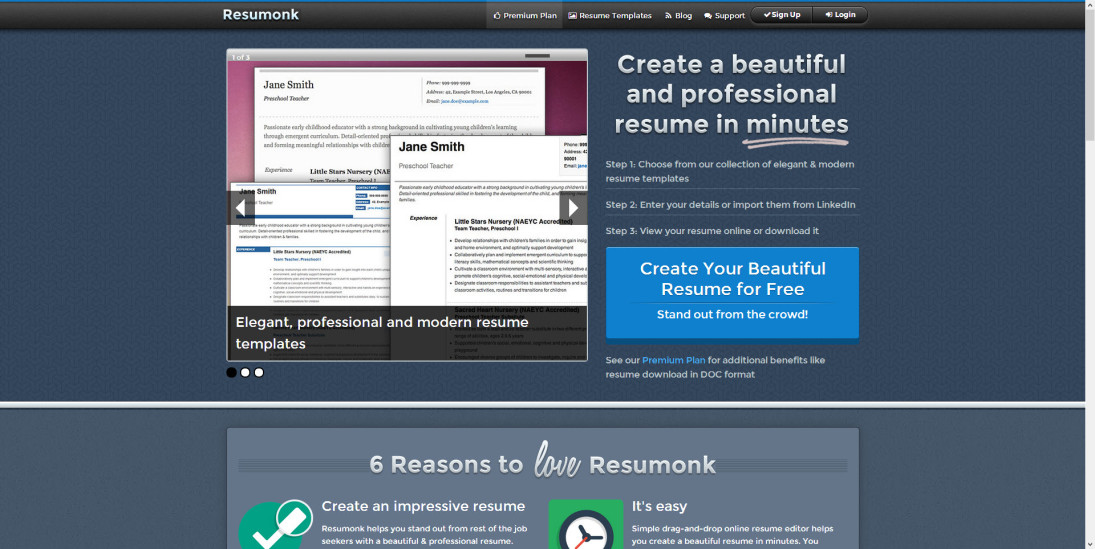
Task: Click the 'Create an impressive resume' heading
Action: (x=423, y=506)
